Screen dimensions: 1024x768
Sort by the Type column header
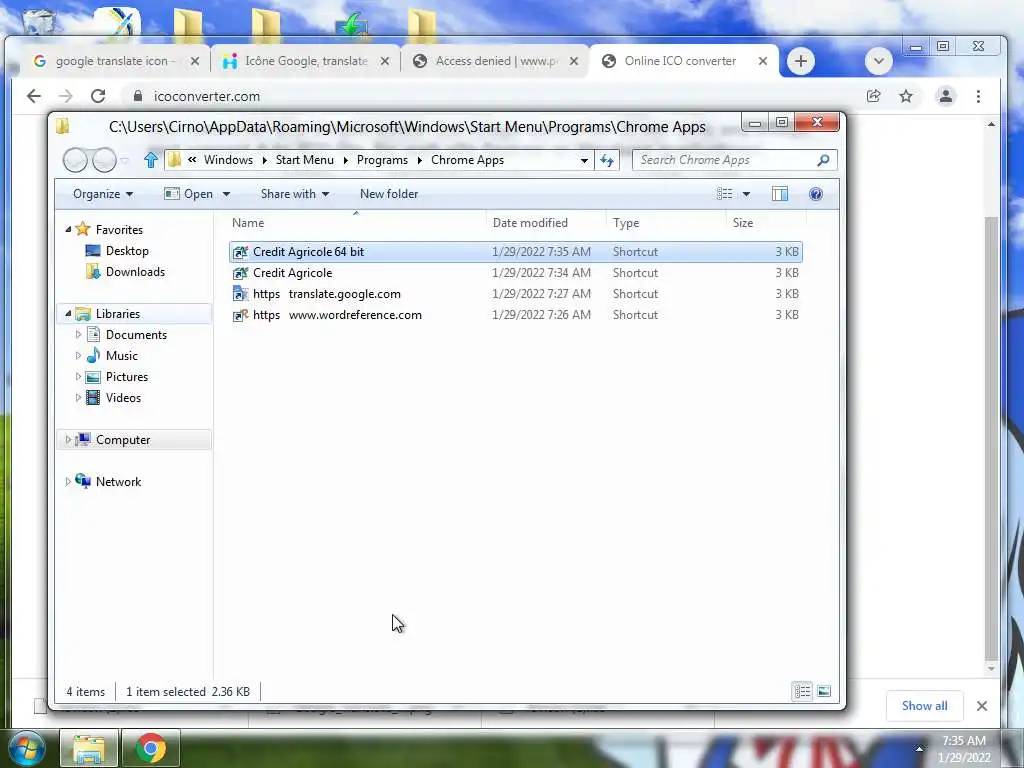[666, 223]
